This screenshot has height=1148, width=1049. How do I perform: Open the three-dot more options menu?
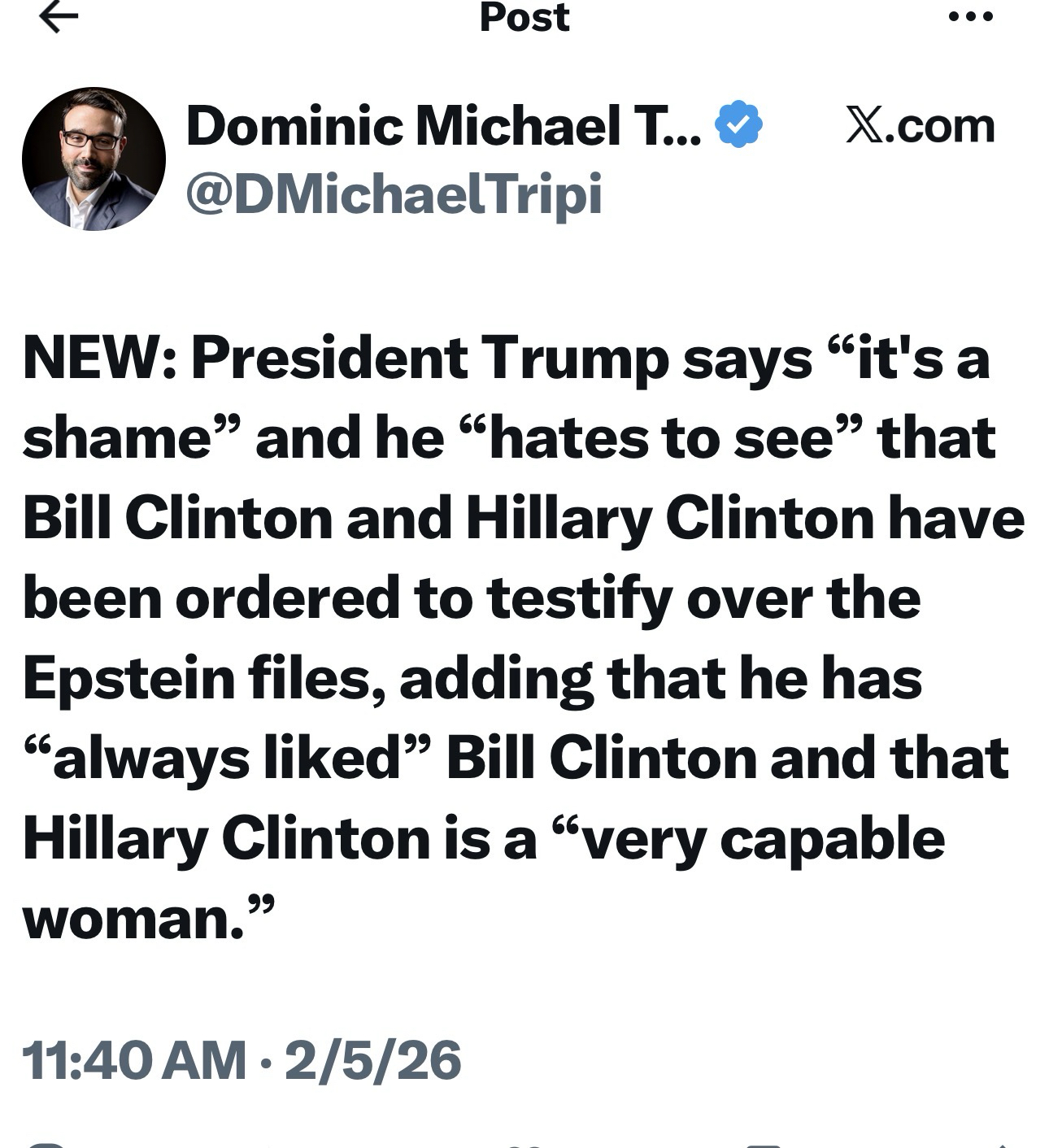(971, 16)
